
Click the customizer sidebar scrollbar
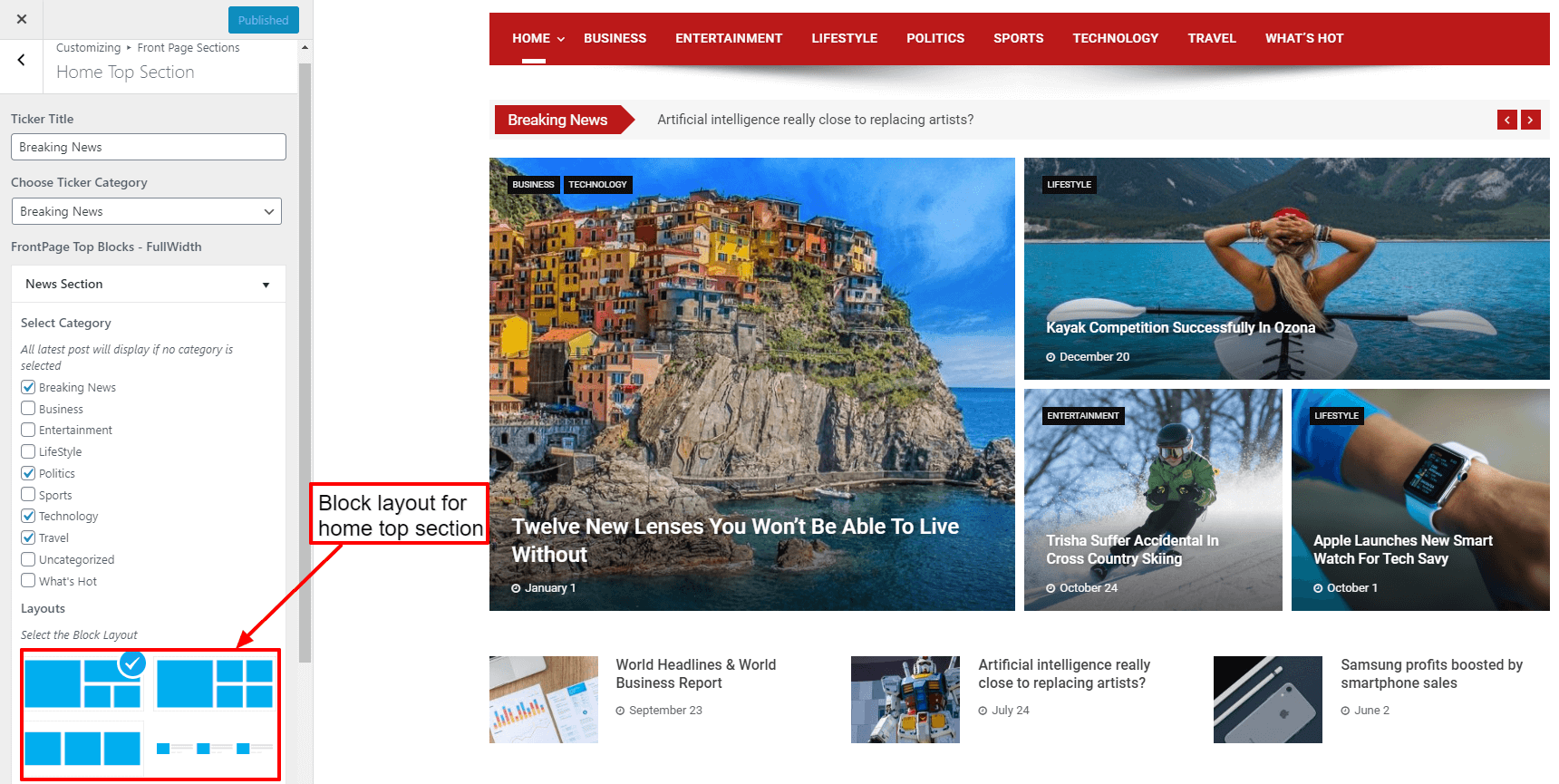point(305,363)
